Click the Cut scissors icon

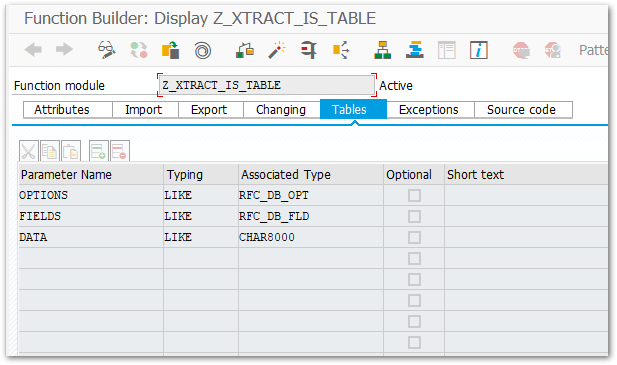click(29, 151)
